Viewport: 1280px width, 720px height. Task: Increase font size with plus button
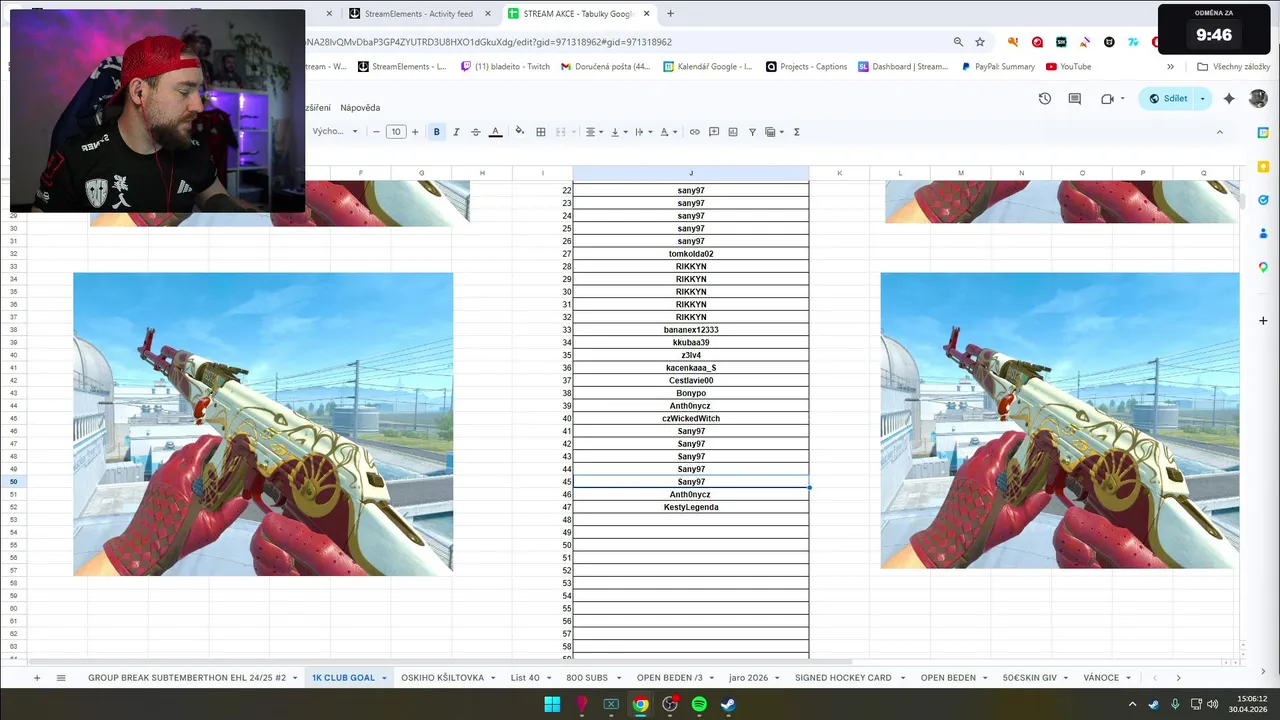click(x=415, y=132)
